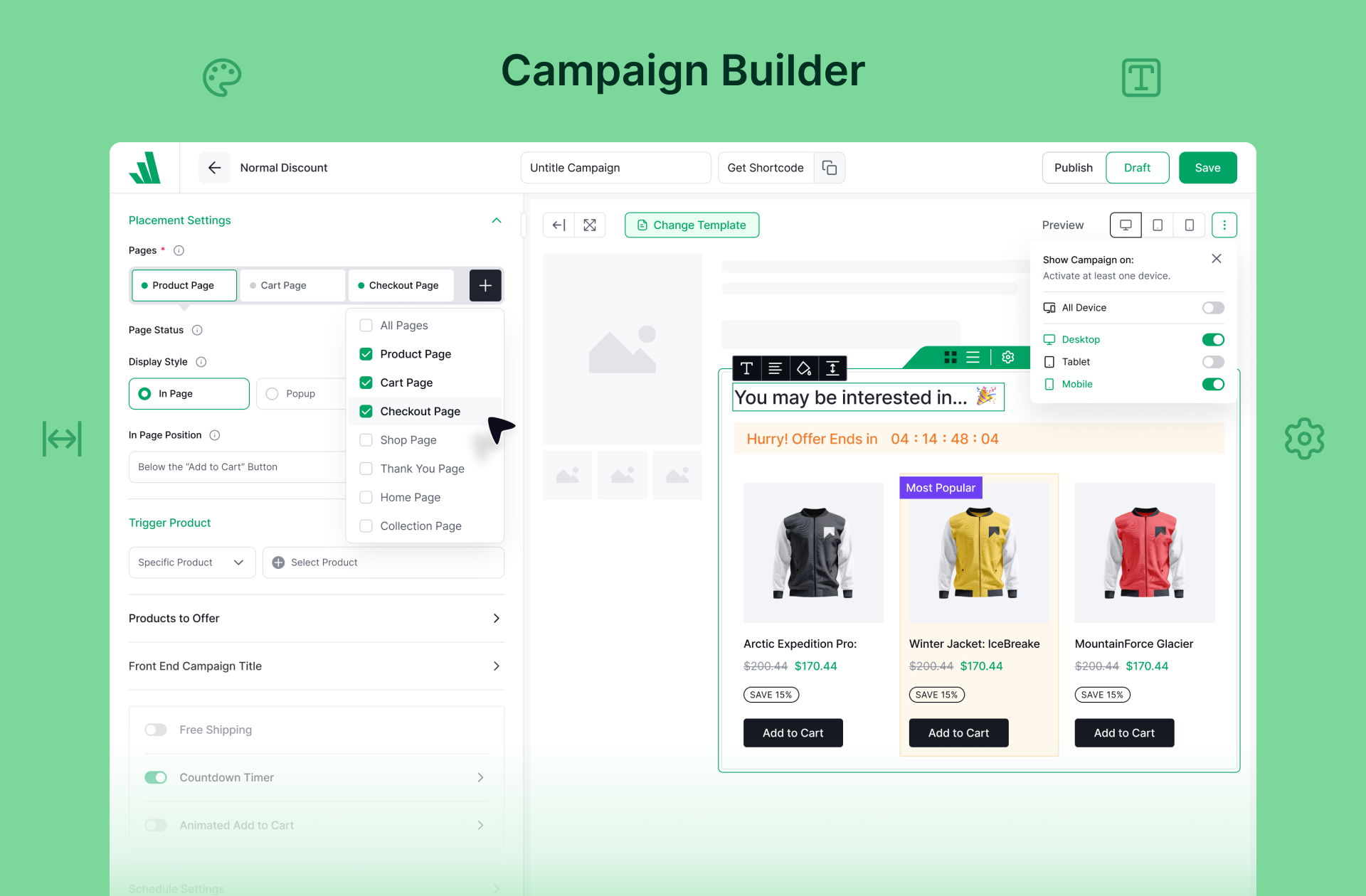Open the In Page Position dropdown

(237, 467)
